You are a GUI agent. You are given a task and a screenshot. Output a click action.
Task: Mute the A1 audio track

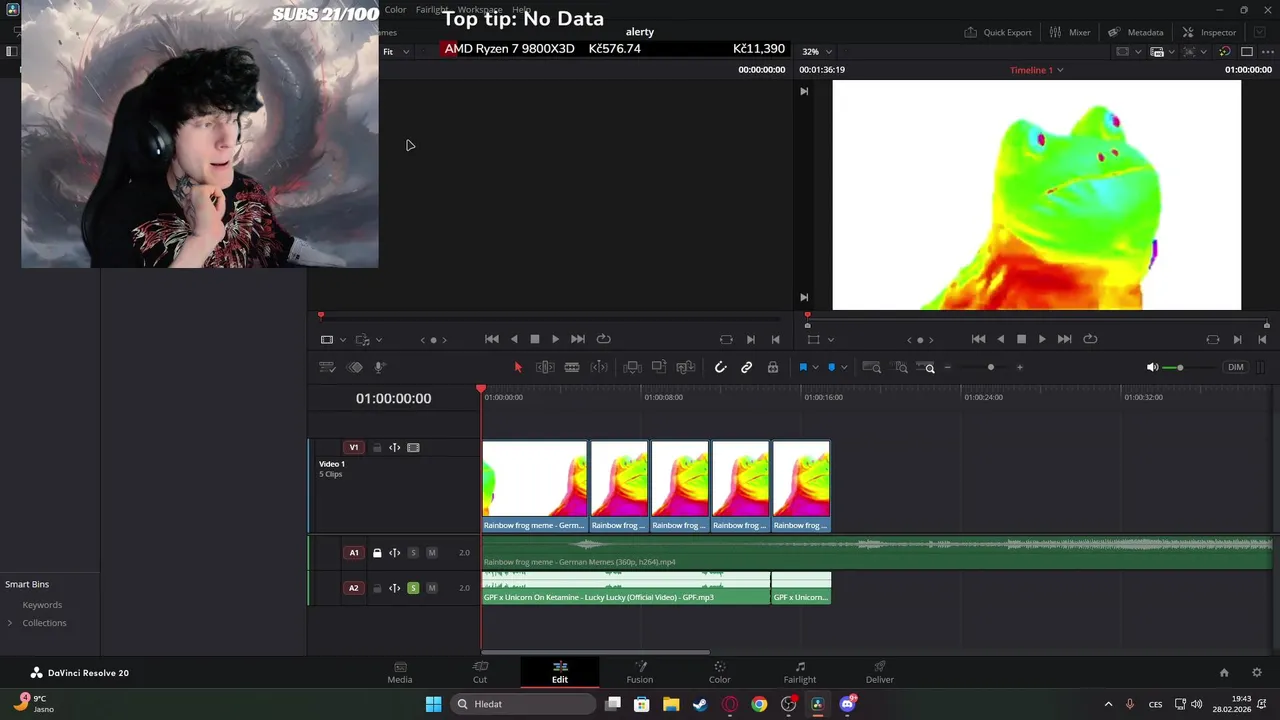coord(432,553)
